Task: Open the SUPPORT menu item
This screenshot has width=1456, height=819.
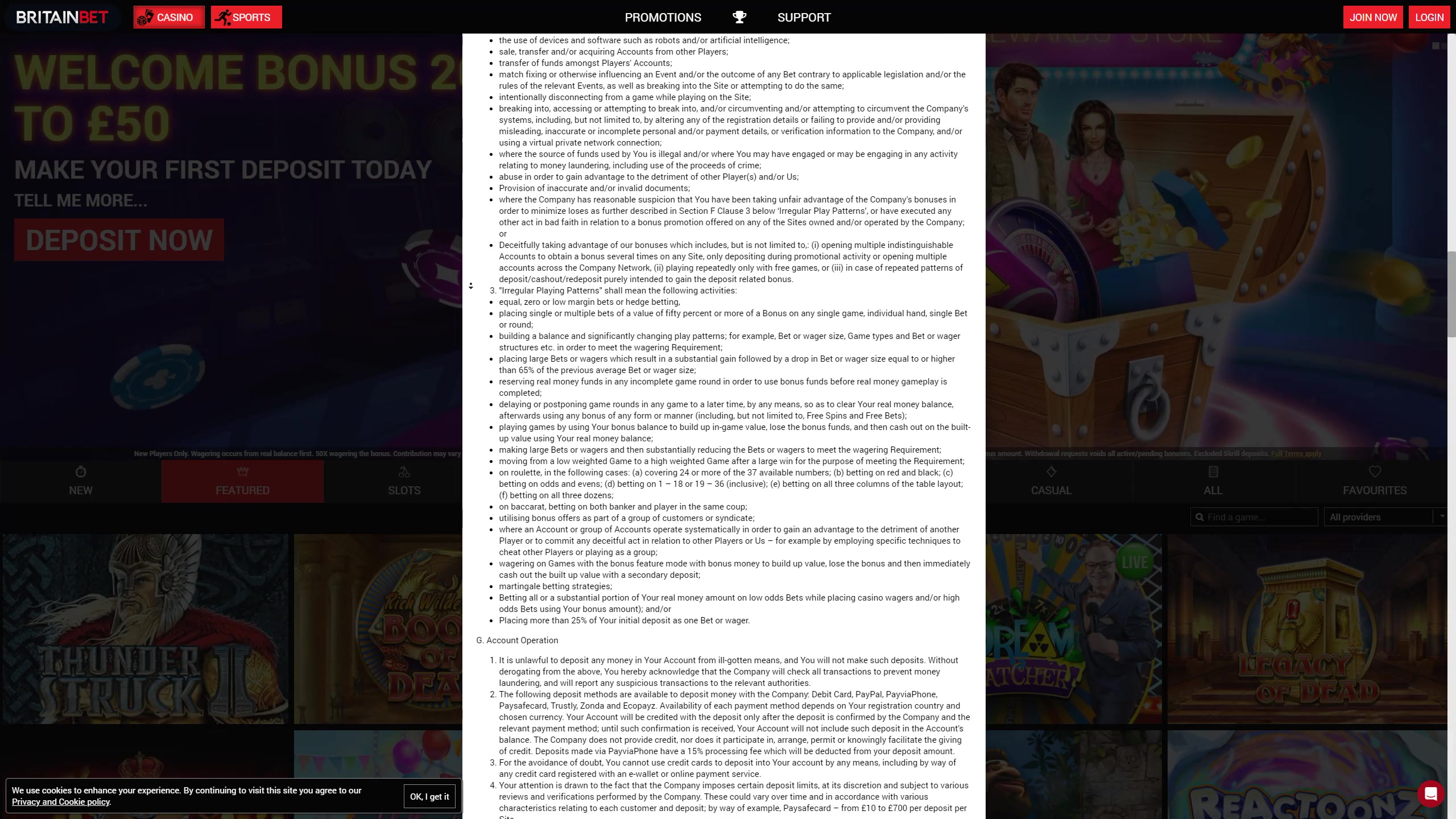Action: point(804,17)
